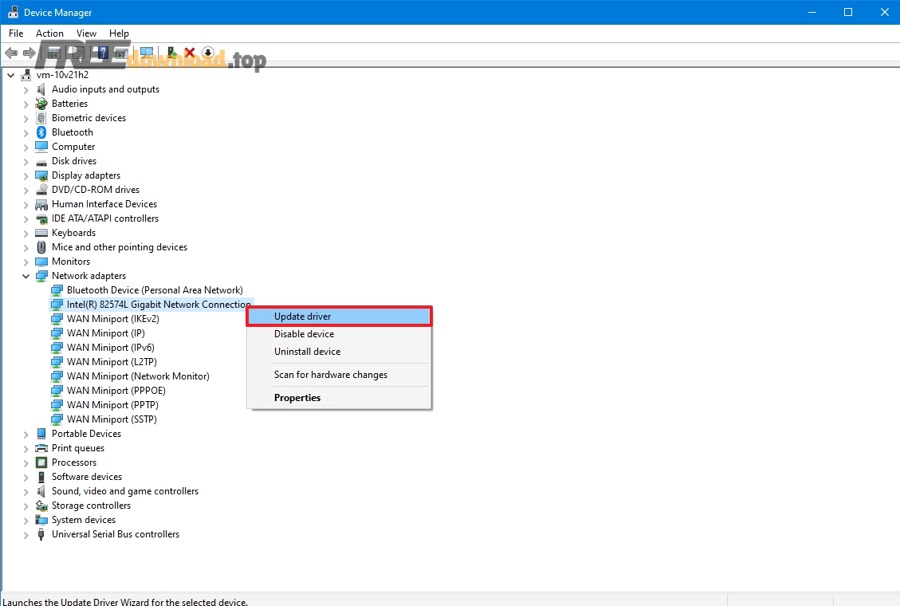Select WAN Miniport (L2TP) adapter
The height and width of the screenshot is (606, 900).
pos(111,362)
